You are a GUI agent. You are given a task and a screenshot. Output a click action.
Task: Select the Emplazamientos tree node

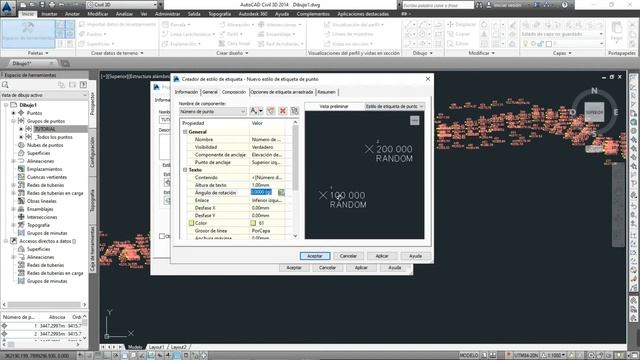point(44,169)
